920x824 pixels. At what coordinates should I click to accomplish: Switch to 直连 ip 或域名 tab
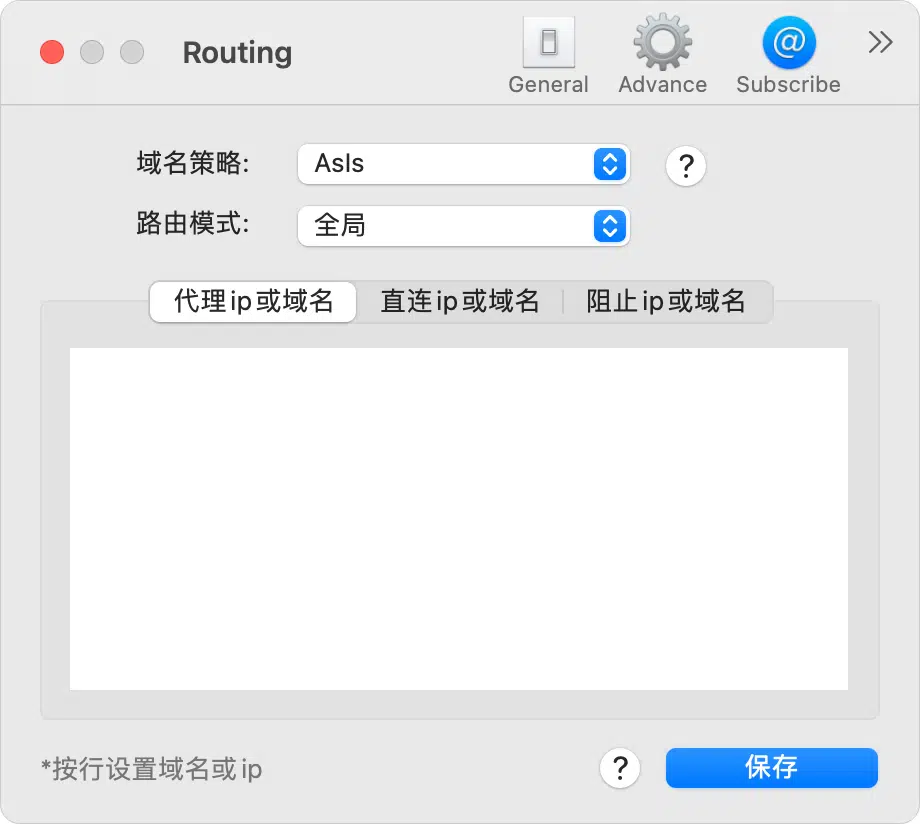coord(459,302)
